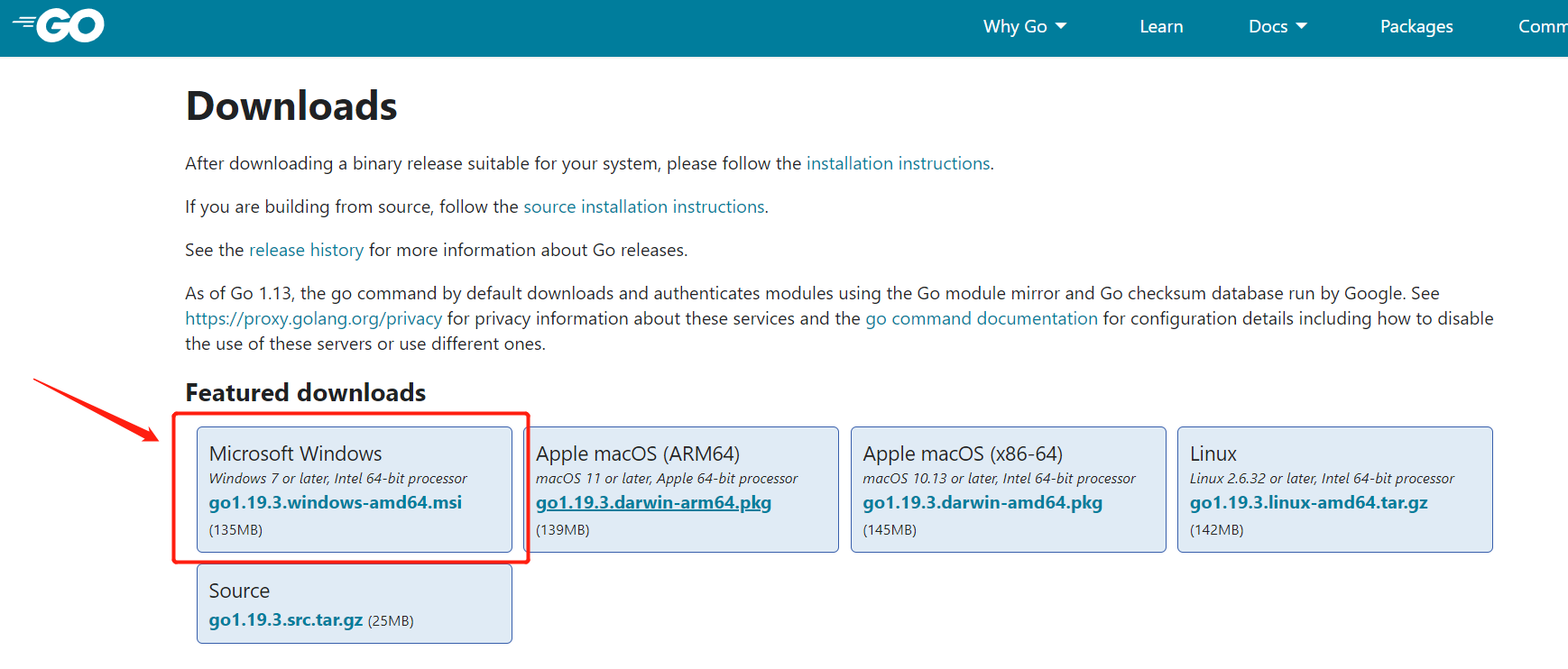Download go1.19.3.linux-amd64.tar.gz

pos(1308,502)
